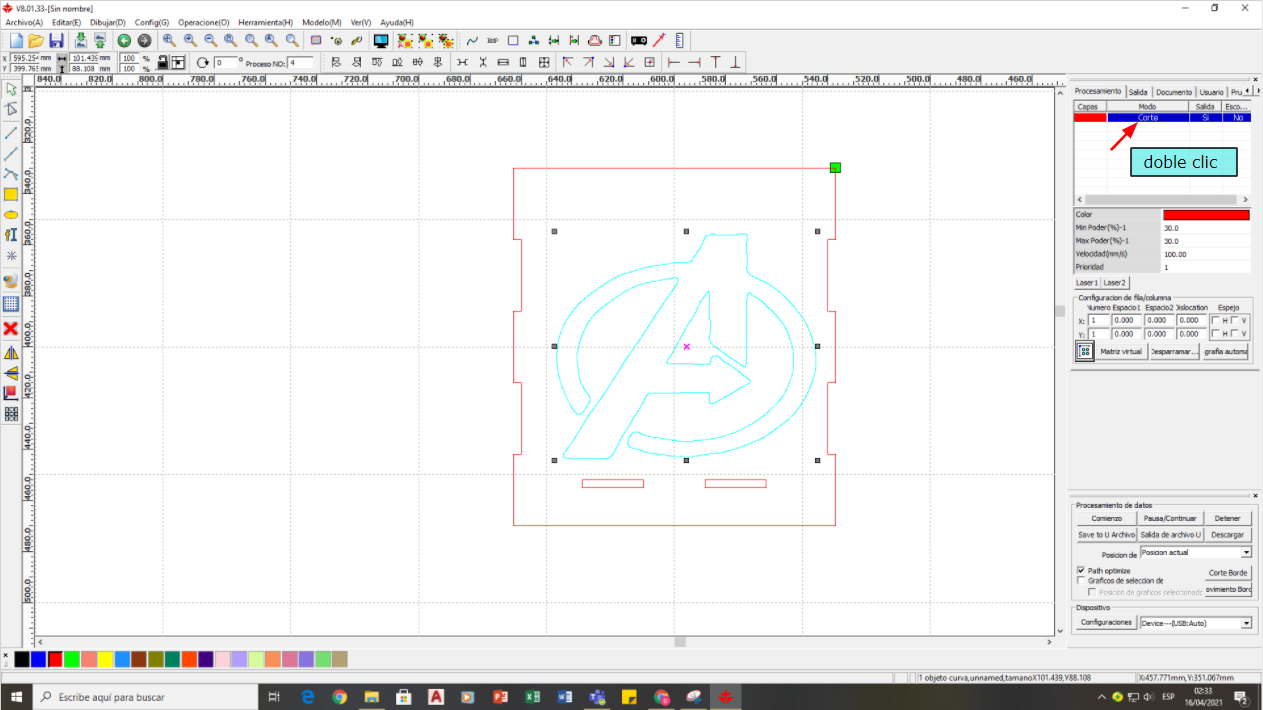The width and height of the screenshot is (1263, 710).
Task: Click the array grid tool at bottom of left toolbar
Action: 11,413
